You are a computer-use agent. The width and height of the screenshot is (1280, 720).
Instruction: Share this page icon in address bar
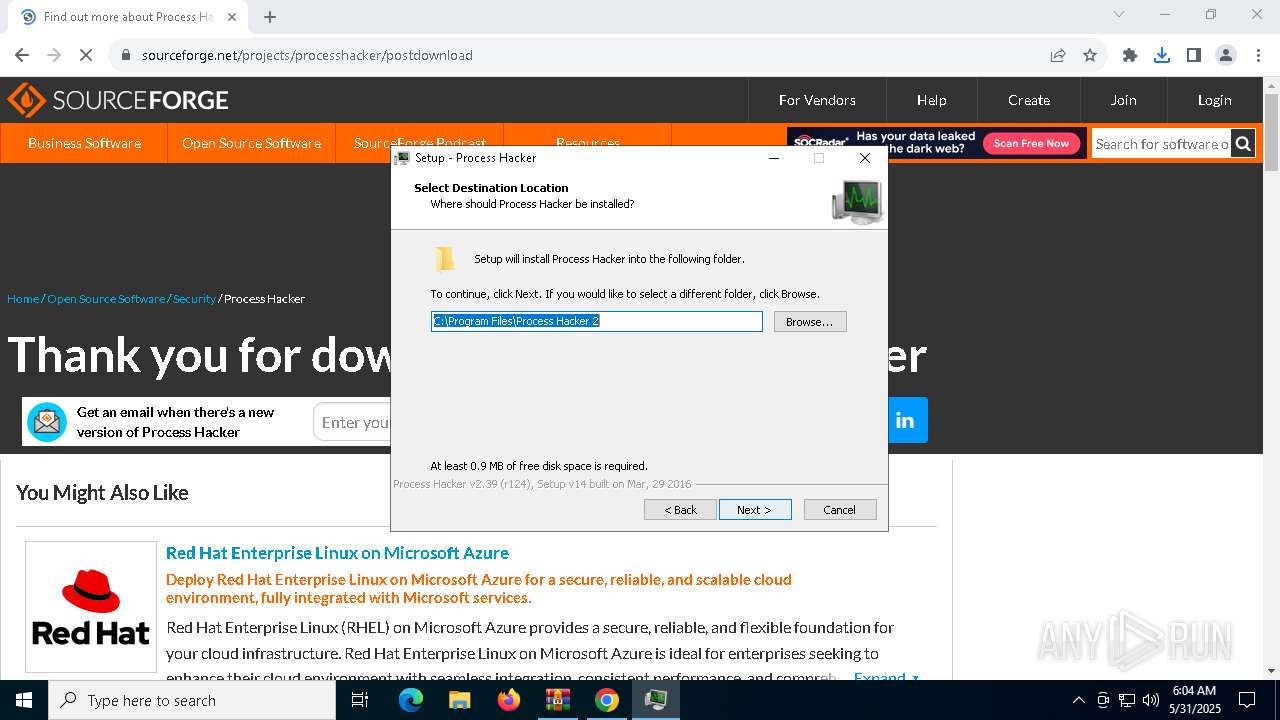[x=1058, y=55]
